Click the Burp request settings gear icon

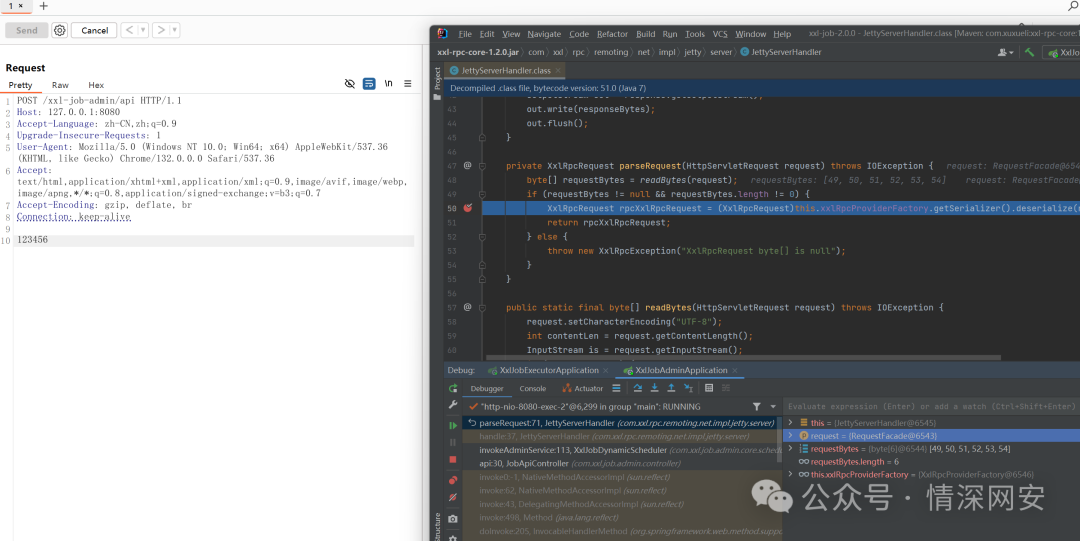click(60, 30)
